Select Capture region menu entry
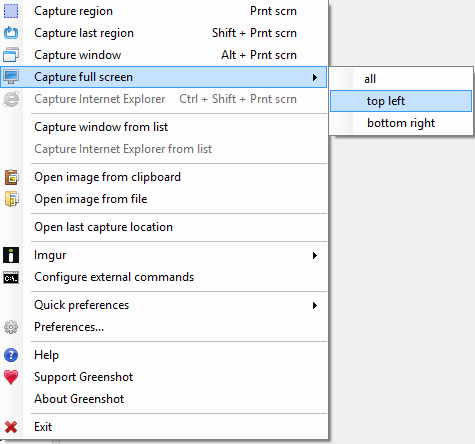Screen dimensions: 475x444 (163, 11)
